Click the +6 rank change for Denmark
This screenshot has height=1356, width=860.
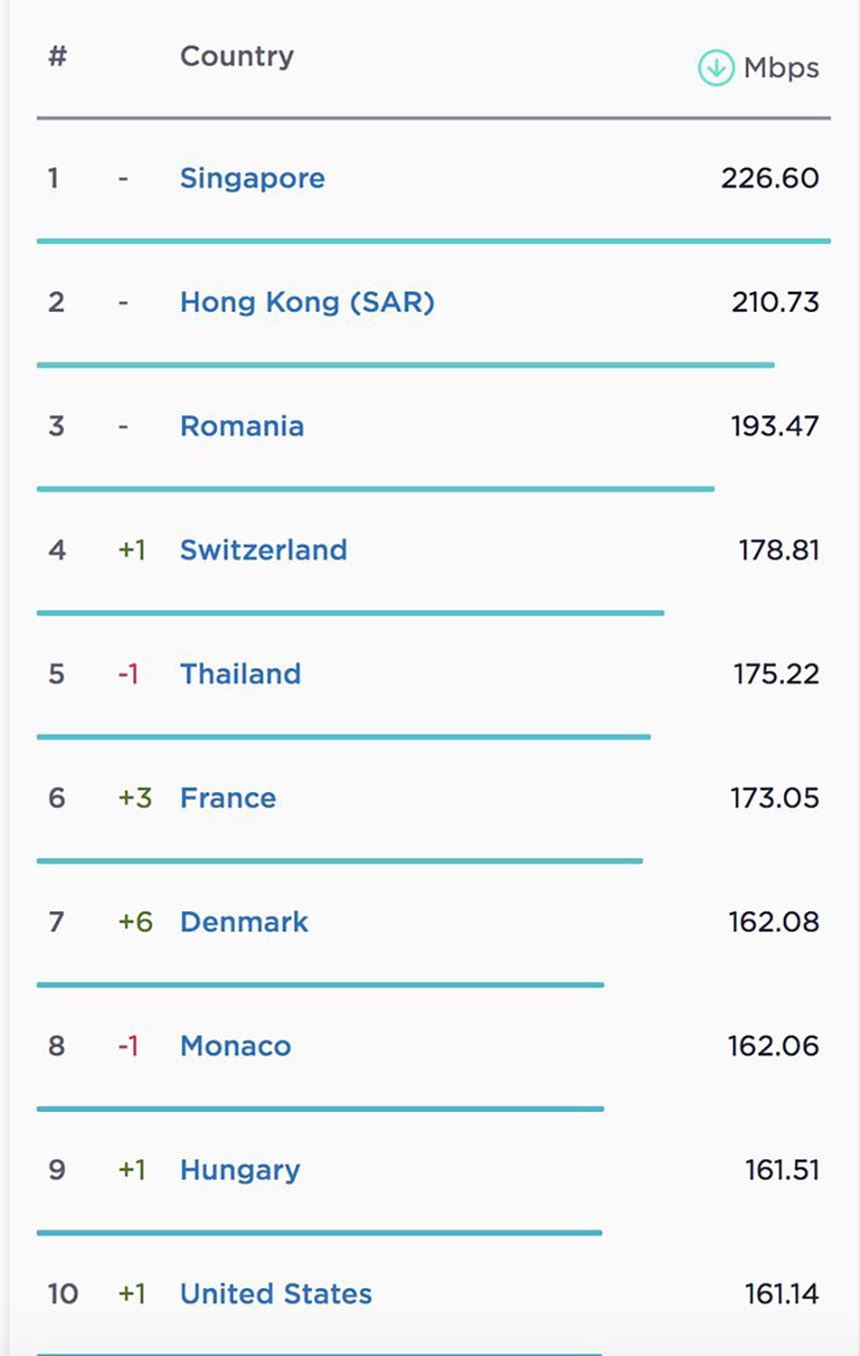[135, 923]
